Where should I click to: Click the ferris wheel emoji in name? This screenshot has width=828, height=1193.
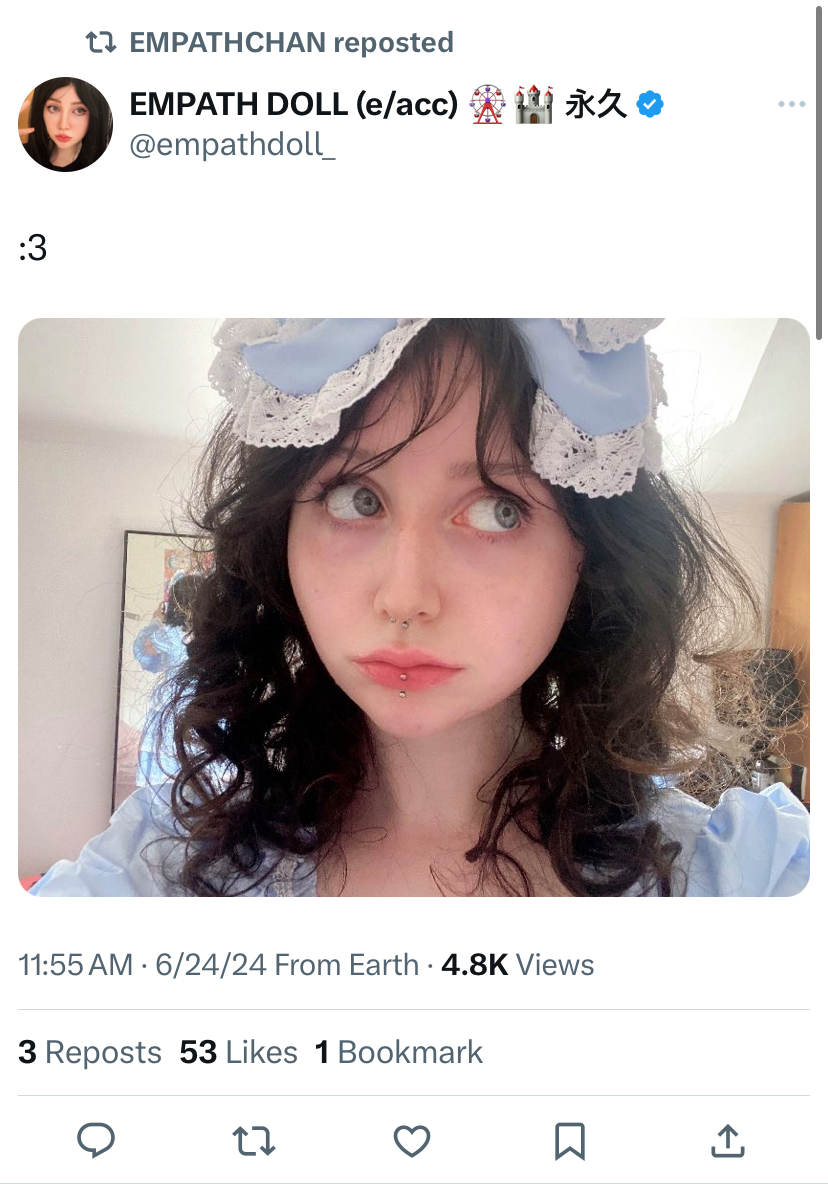point(487,104)
